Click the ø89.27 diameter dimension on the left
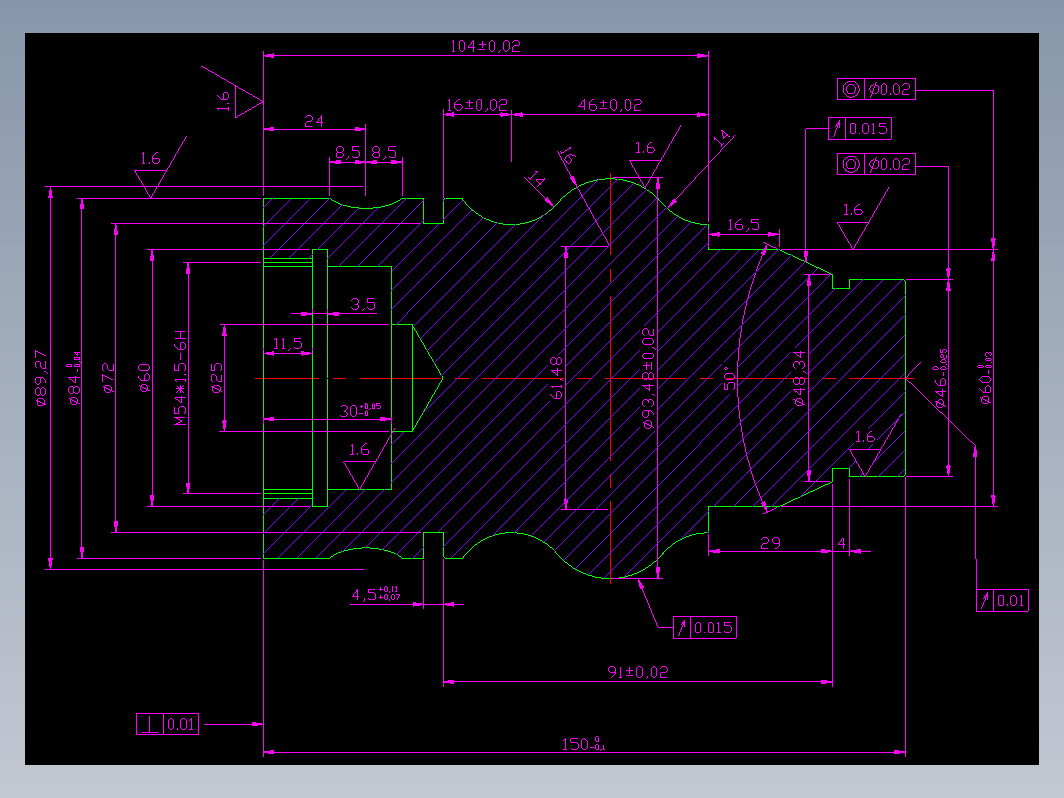Image resolution: width=1064 pixels, height=798 pixels. 41,378
